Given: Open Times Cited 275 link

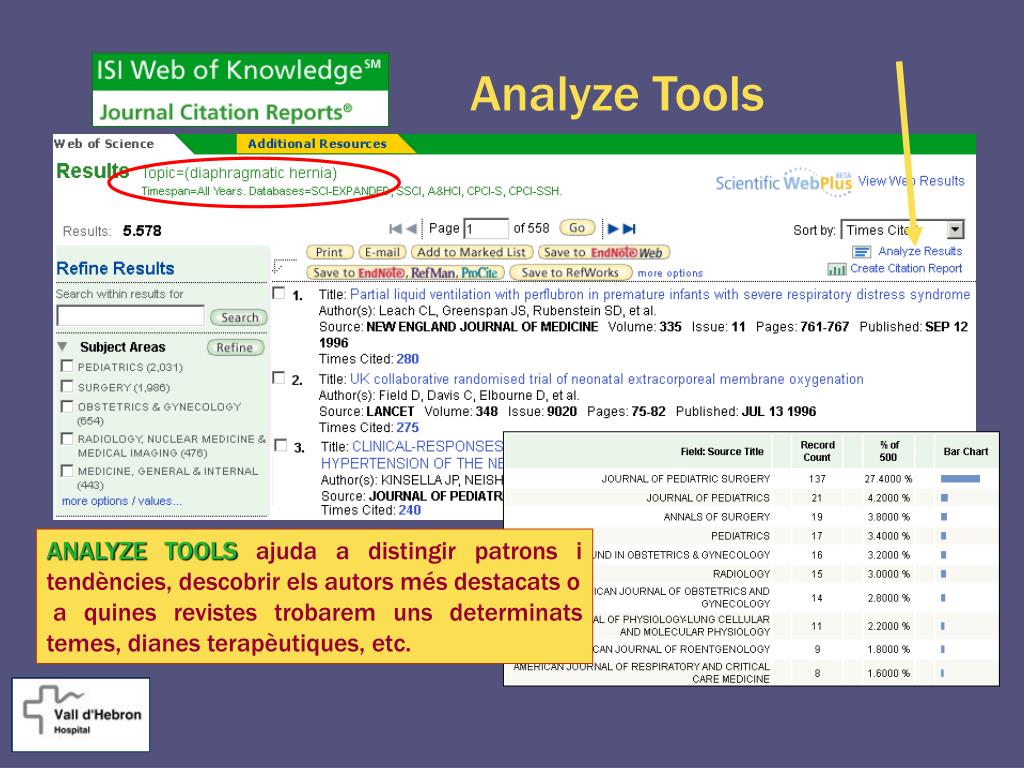Looking at the screenshot, I should (408, 427).
